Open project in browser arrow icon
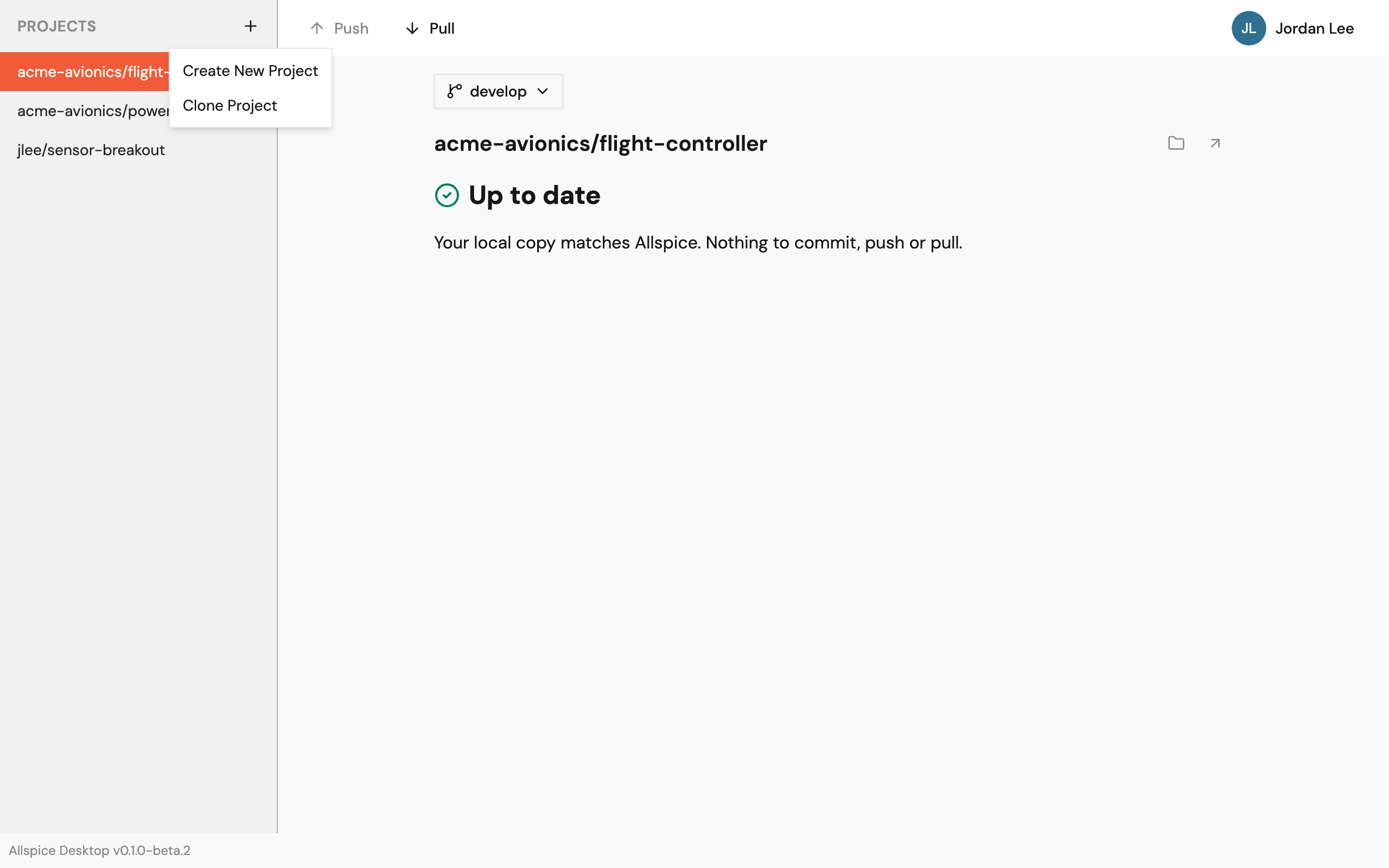The image size is (1389, 868). point(1215,143)
